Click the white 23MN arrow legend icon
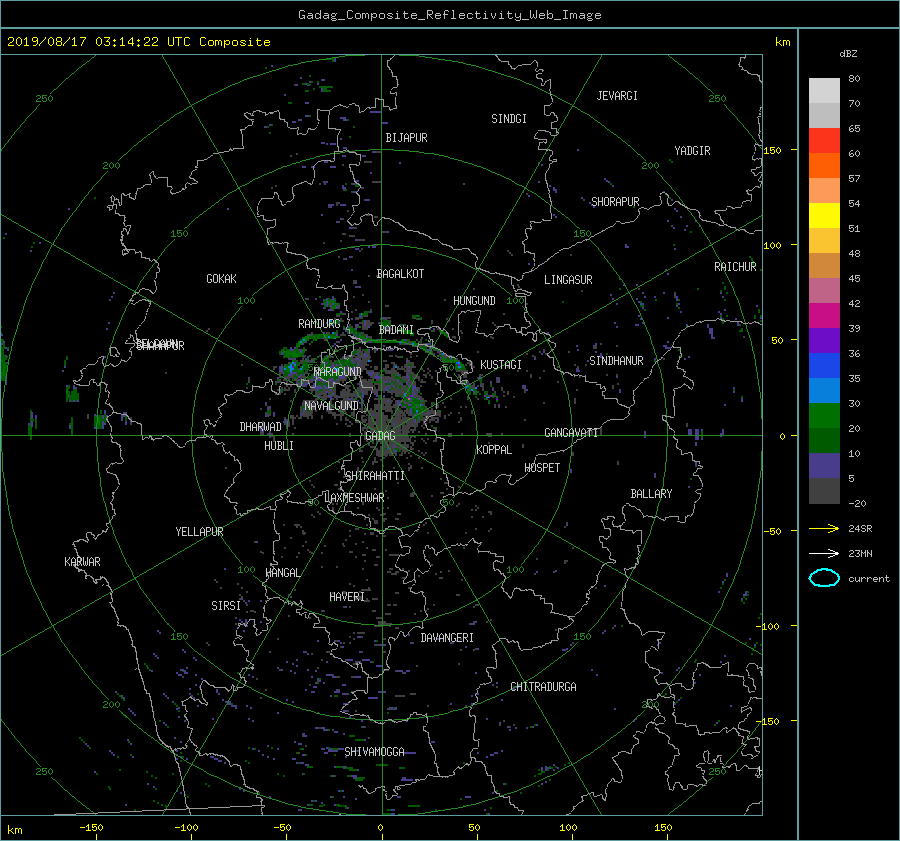 [824, 553]
